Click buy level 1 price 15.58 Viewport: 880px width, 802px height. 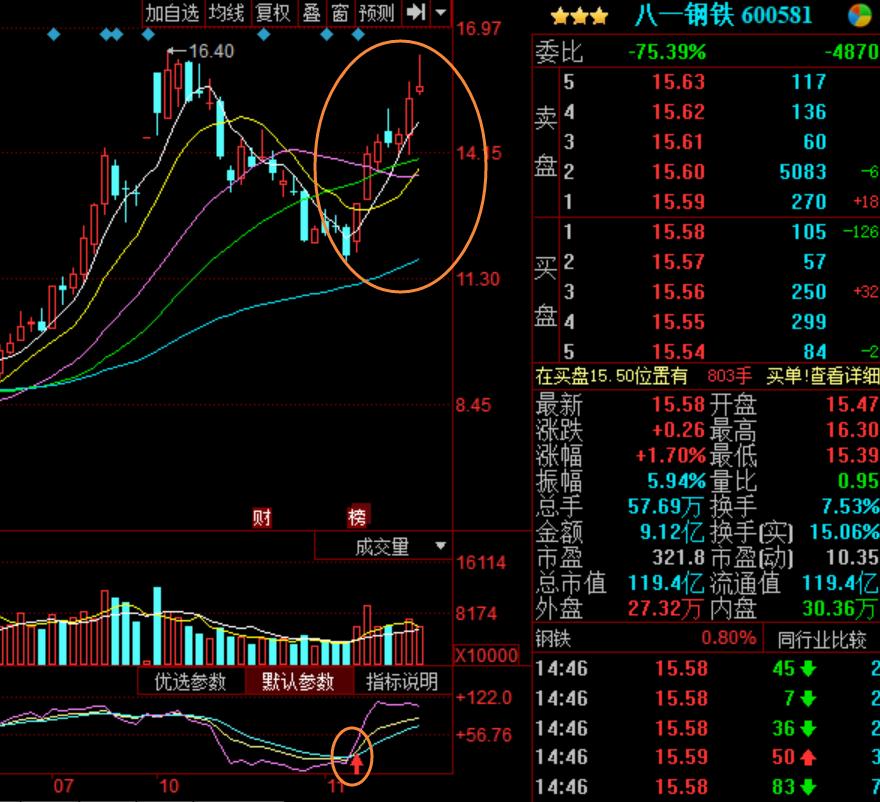click(x=678, y=232)
